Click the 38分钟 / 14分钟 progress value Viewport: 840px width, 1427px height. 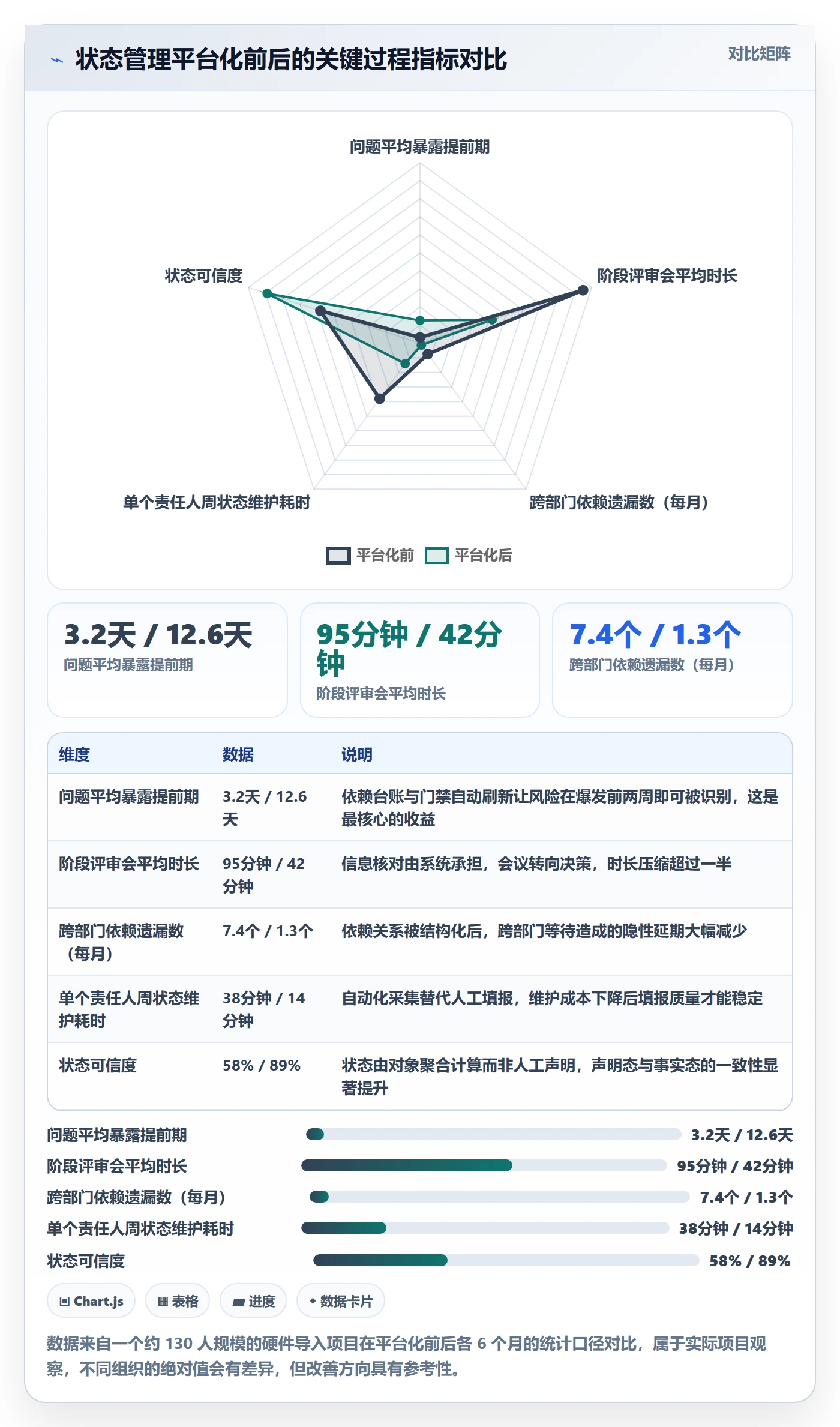[x=736, y=1228]
